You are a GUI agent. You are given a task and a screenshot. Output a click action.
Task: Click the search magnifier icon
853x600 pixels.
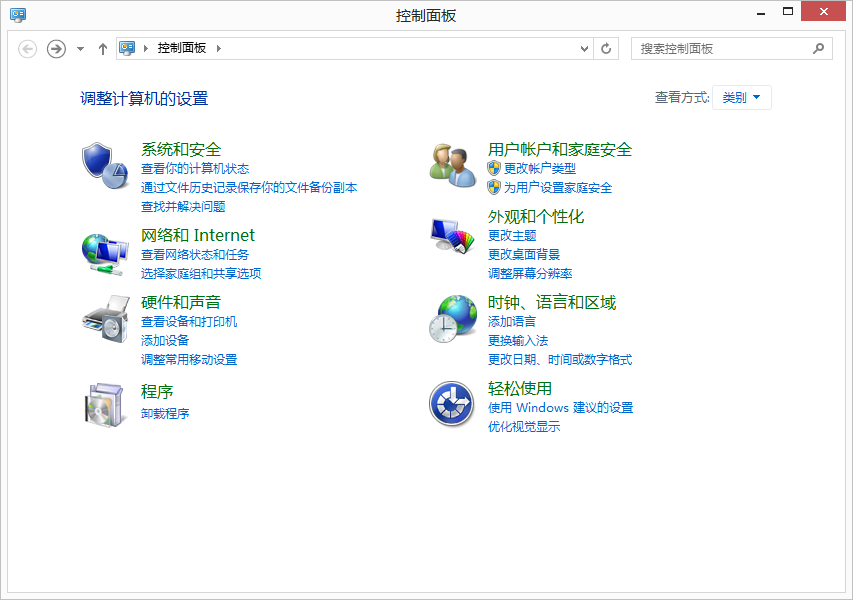(818, 49)
